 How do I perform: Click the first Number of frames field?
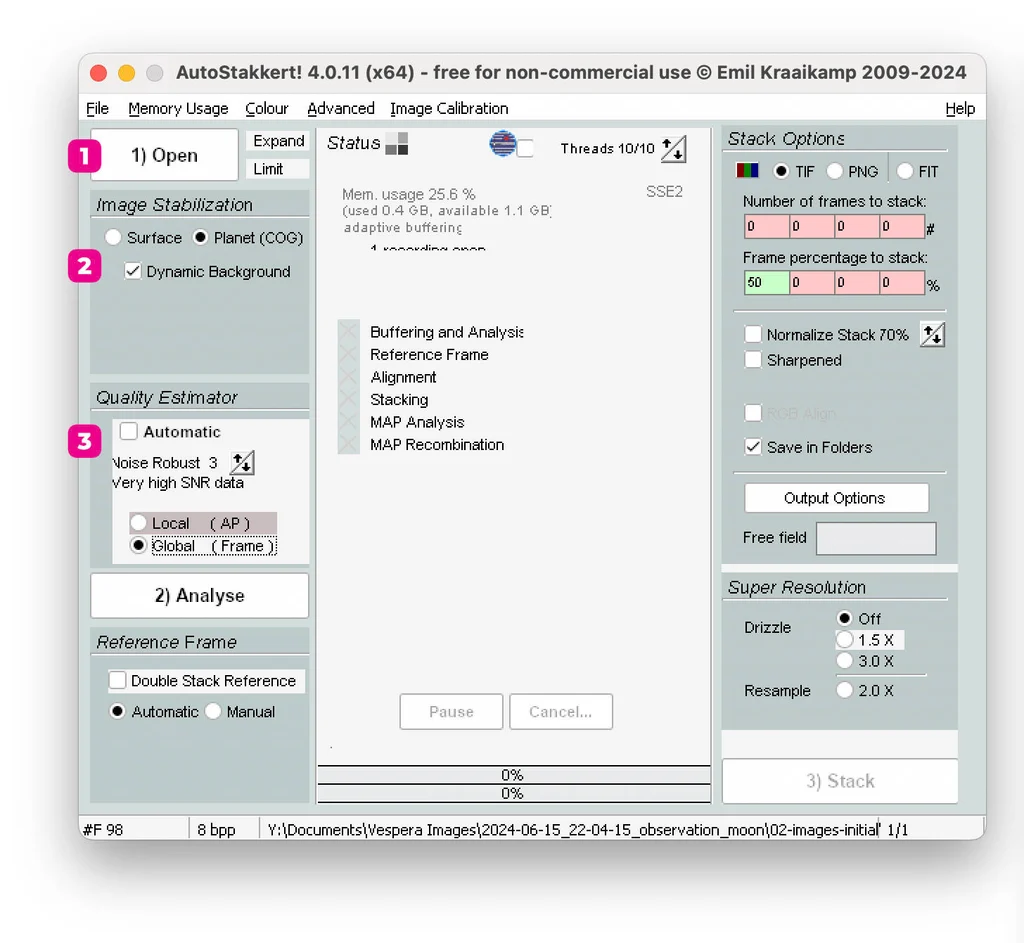[767, 227]
